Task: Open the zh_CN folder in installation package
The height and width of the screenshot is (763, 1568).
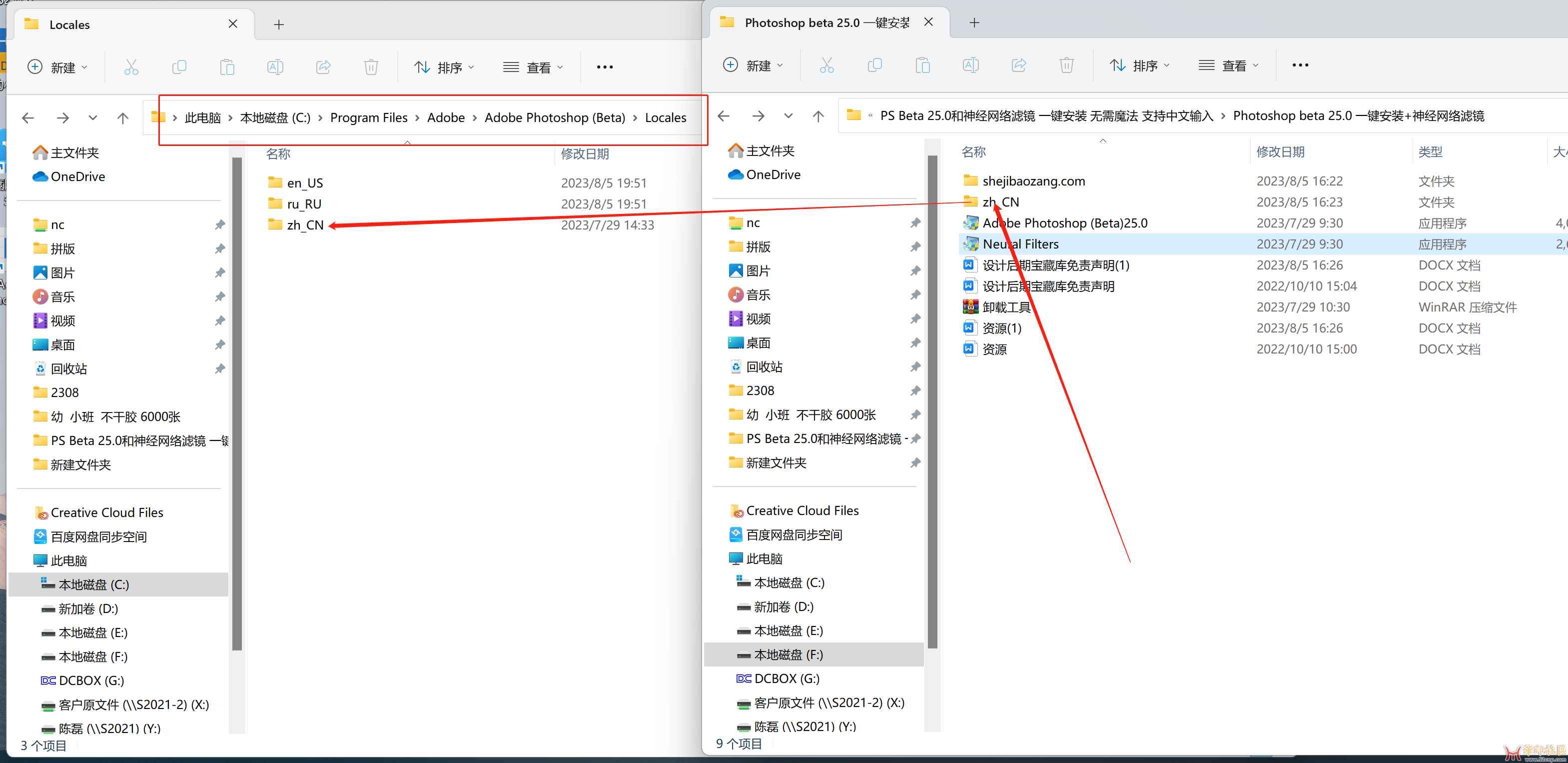Action: click(x=1002, y=201)
